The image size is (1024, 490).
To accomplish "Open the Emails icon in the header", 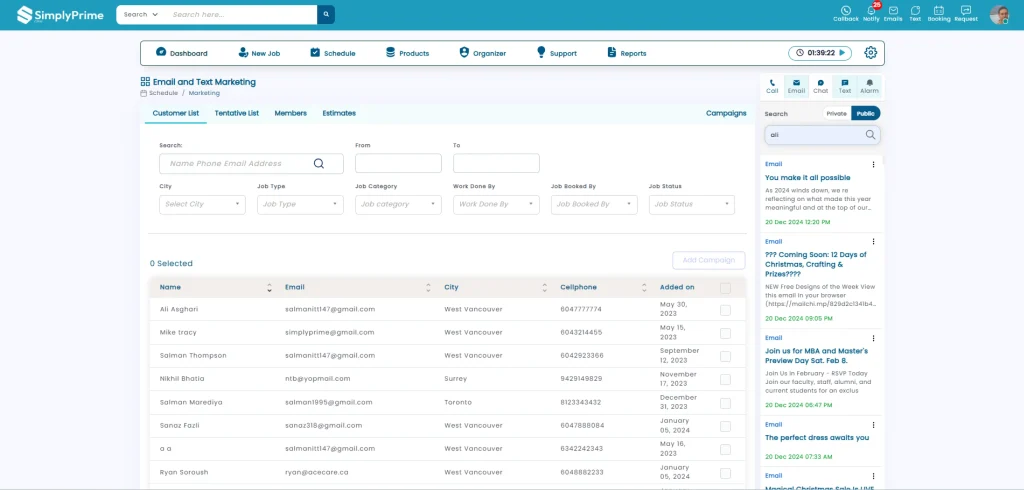I will [893, 14].
